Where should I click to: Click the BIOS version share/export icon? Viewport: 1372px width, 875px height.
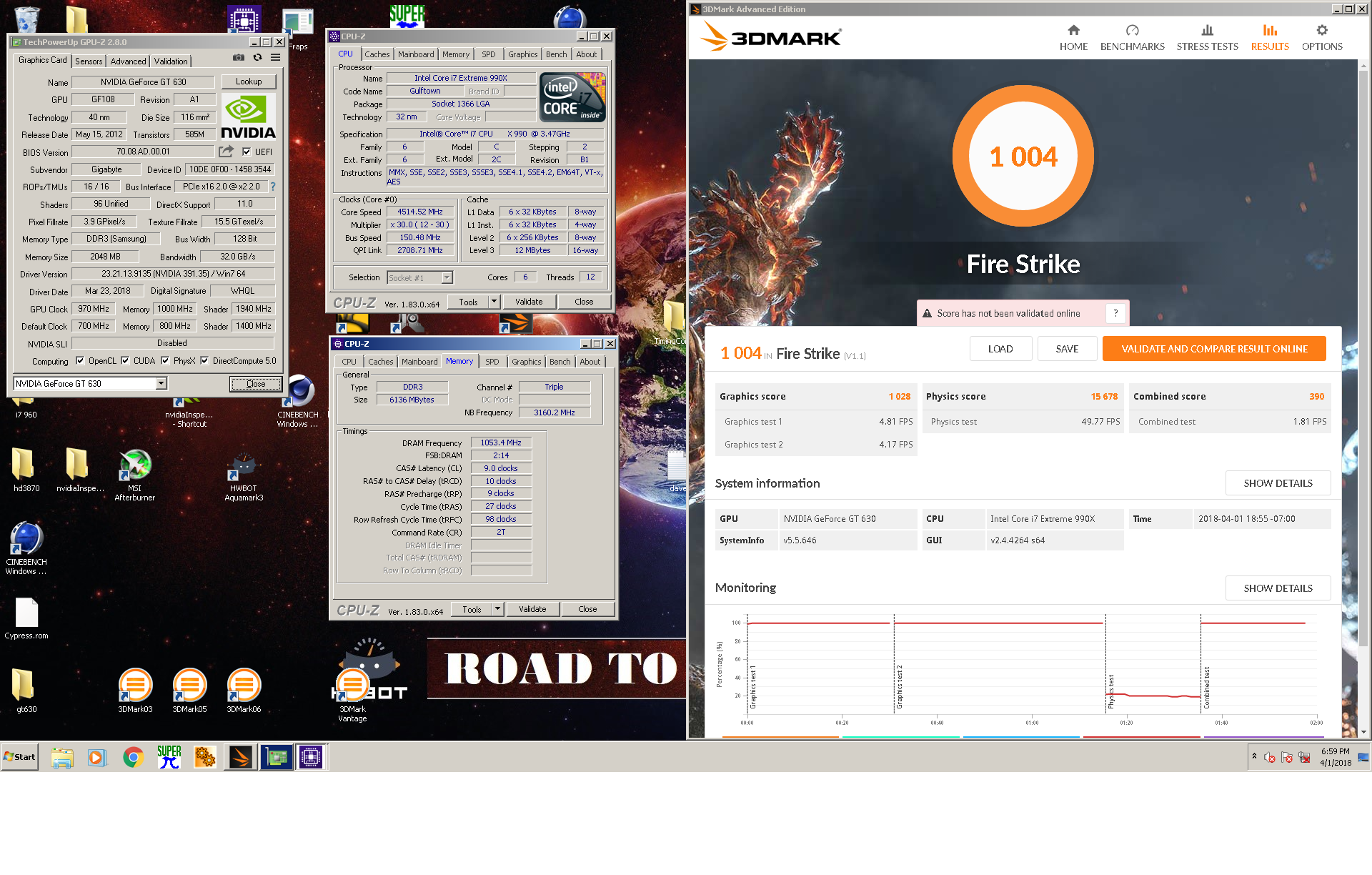coord(226,152)
